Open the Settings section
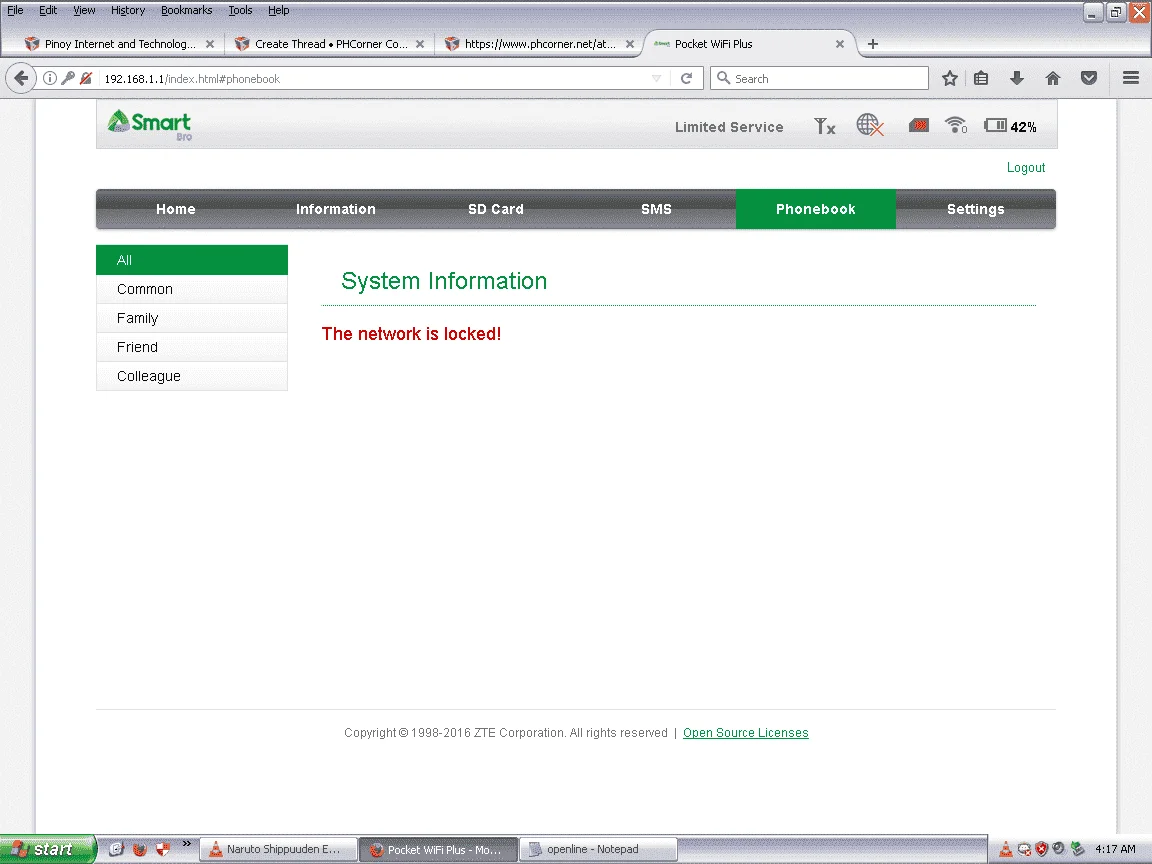 pos(976,209)
